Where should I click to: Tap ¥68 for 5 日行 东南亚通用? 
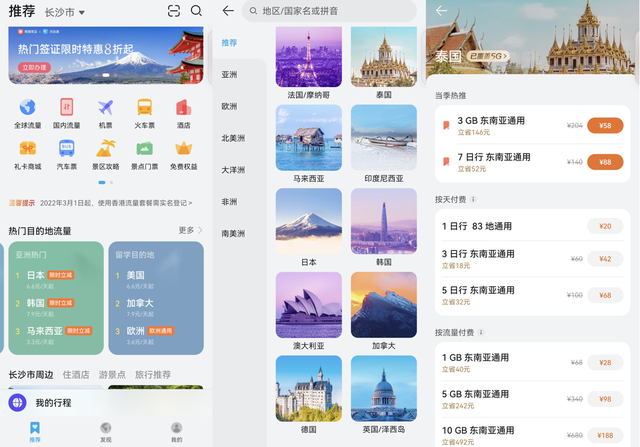tap(605, 295)
